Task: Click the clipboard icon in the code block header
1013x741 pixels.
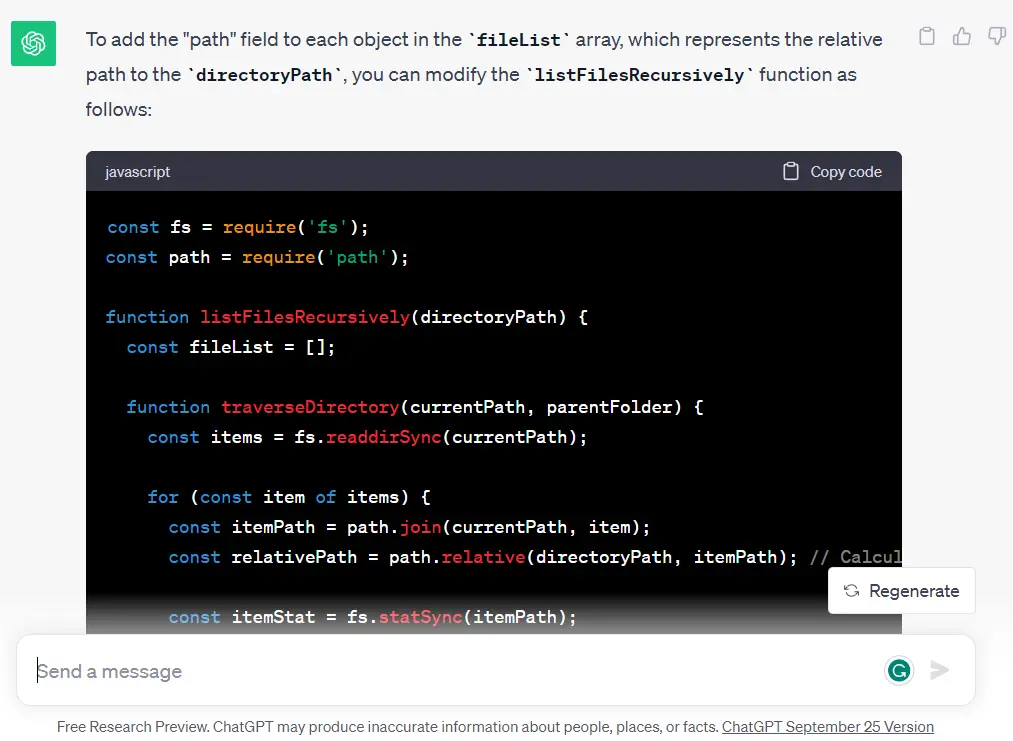Action: pyautogui.click(x=791, y=172)
